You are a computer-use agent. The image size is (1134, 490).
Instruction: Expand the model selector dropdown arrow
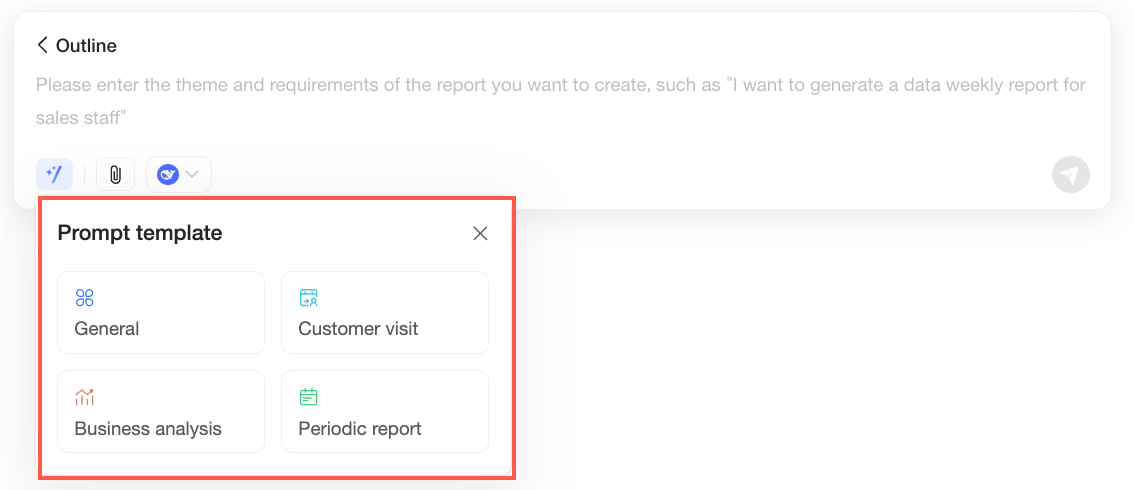(x=192, y=174)
